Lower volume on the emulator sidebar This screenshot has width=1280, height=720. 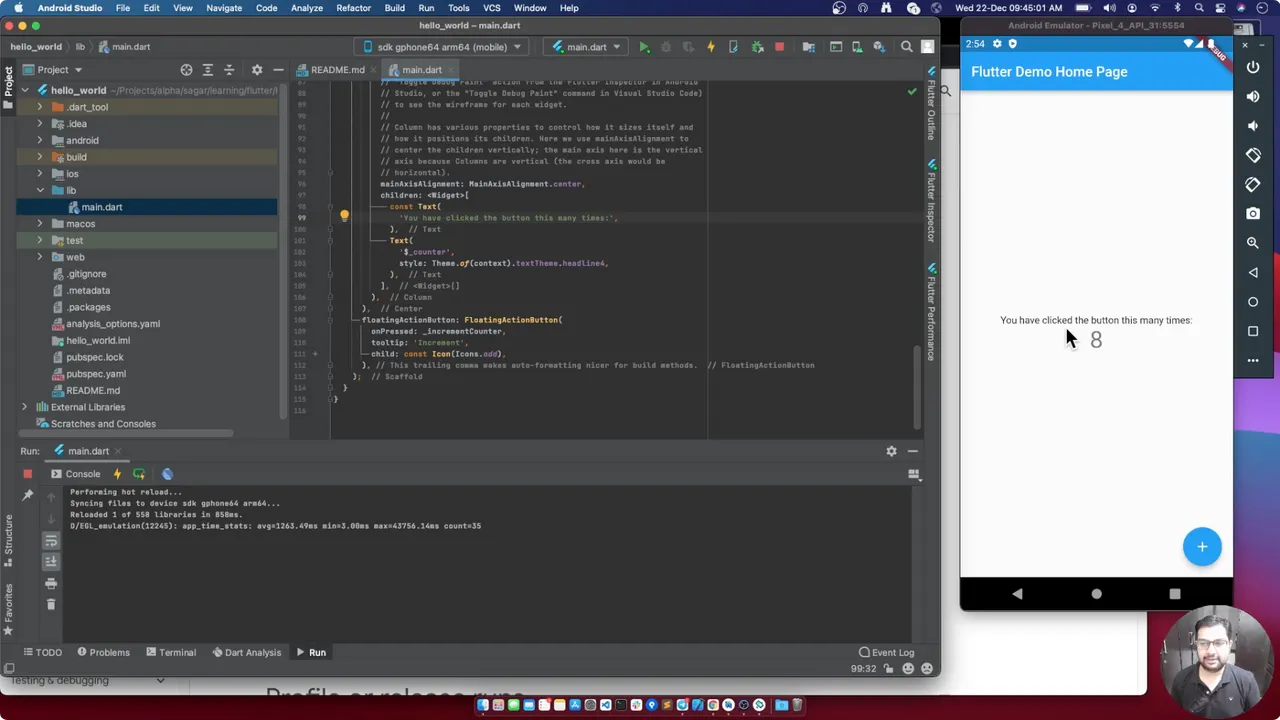coord(1253,126)
